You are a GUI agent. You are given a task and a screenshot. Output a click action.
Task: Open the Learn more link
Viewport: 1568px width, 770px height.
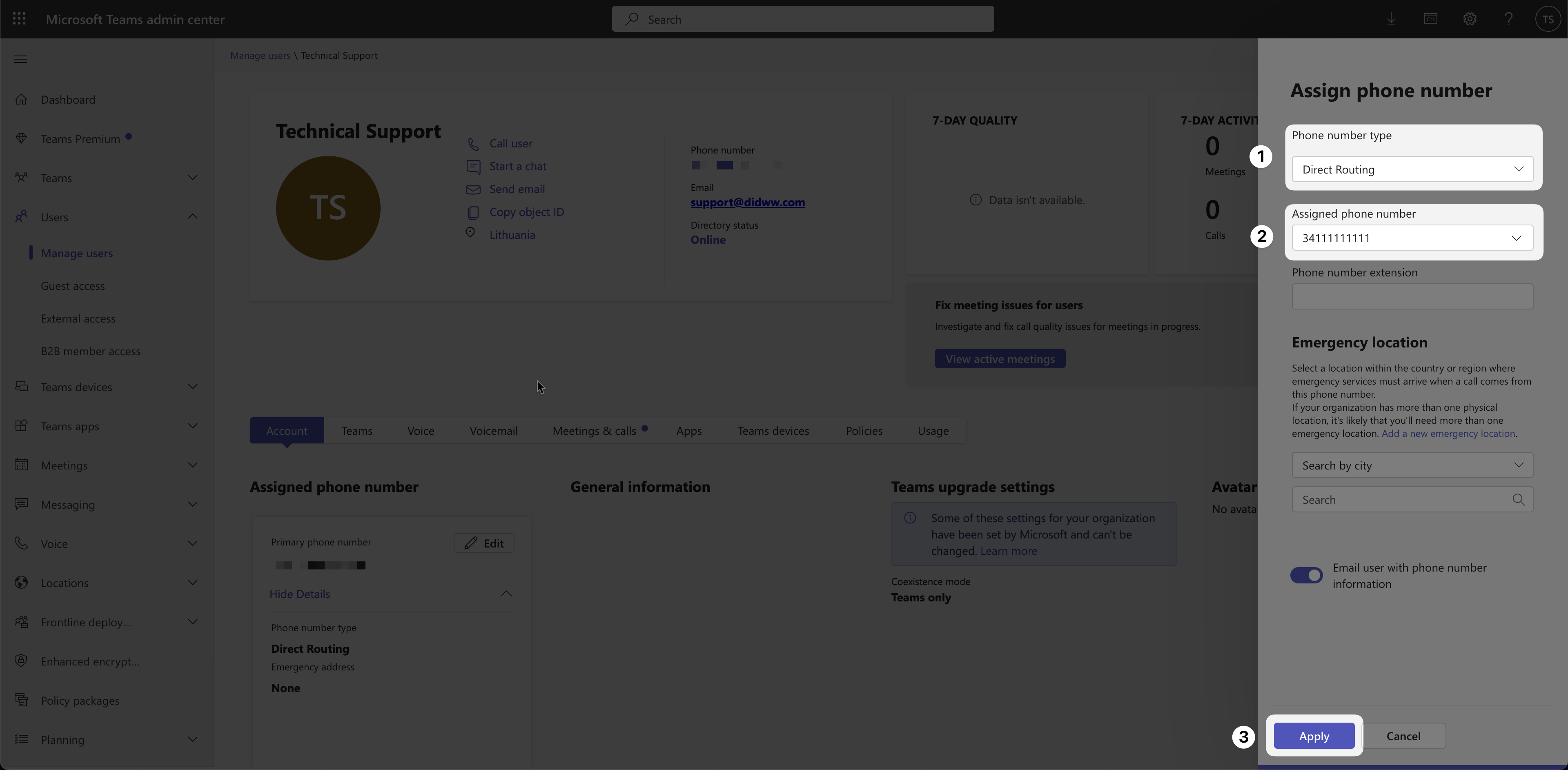point(1009,551)
